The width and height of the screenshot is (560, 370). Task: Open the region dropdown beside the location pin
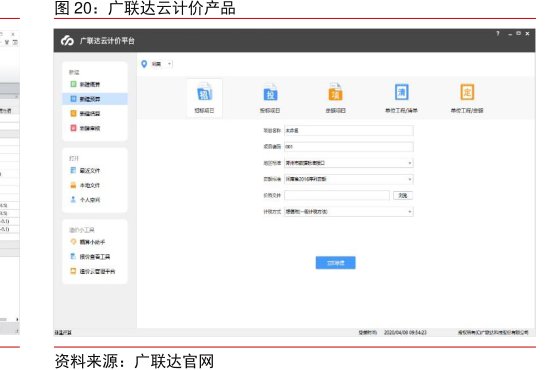[x=169, y=64]
